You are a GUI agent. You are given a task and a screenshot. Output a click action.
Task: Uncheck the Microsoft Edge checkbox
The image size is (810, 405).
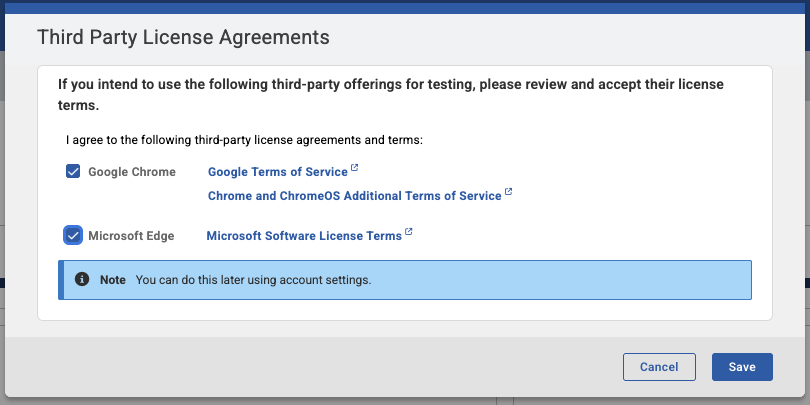click(73, 236)
